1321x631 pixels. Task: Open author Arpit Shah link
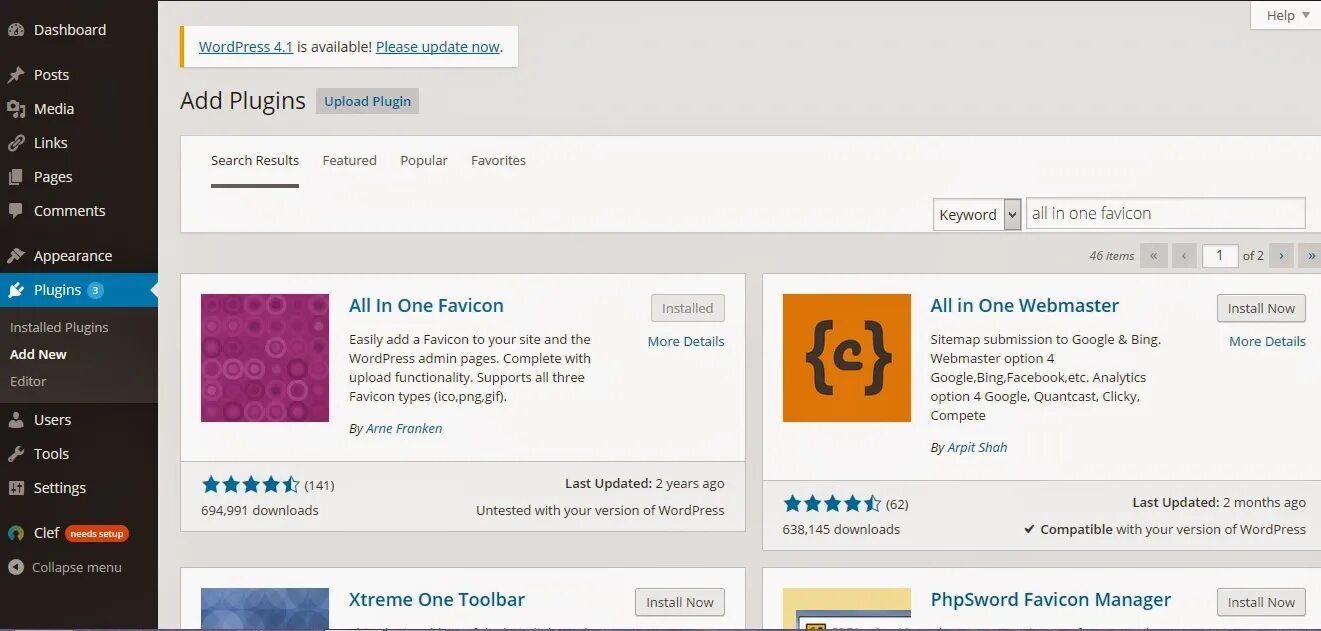pyautogui.click(x=977, y=447)
